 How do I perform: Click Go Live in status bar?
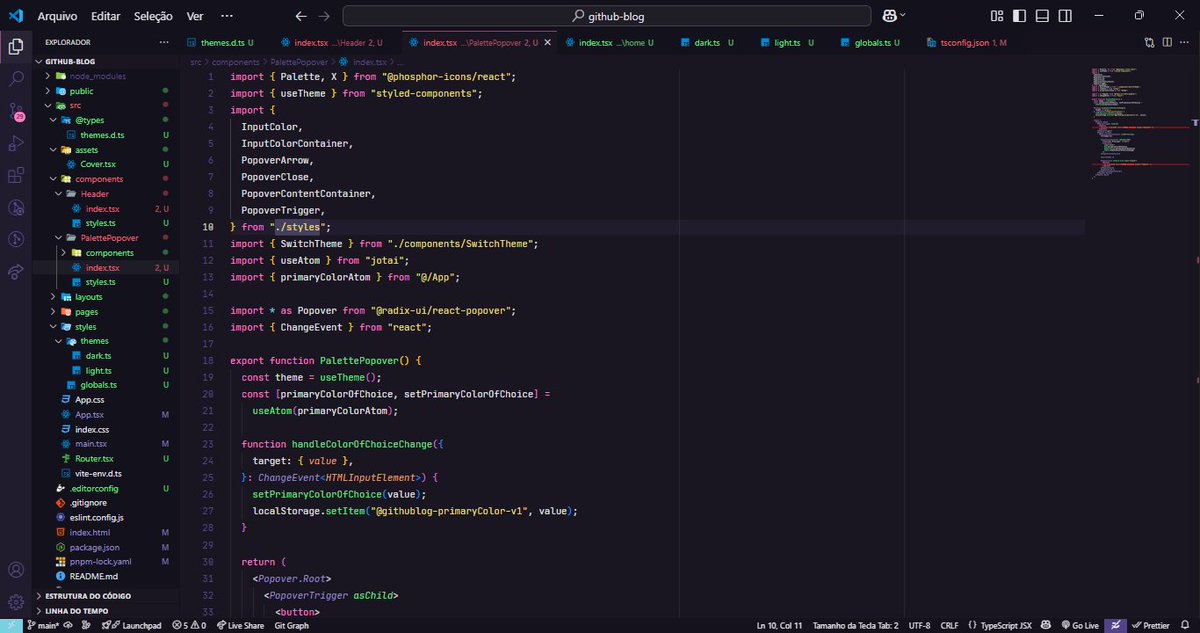[1079, 625]
